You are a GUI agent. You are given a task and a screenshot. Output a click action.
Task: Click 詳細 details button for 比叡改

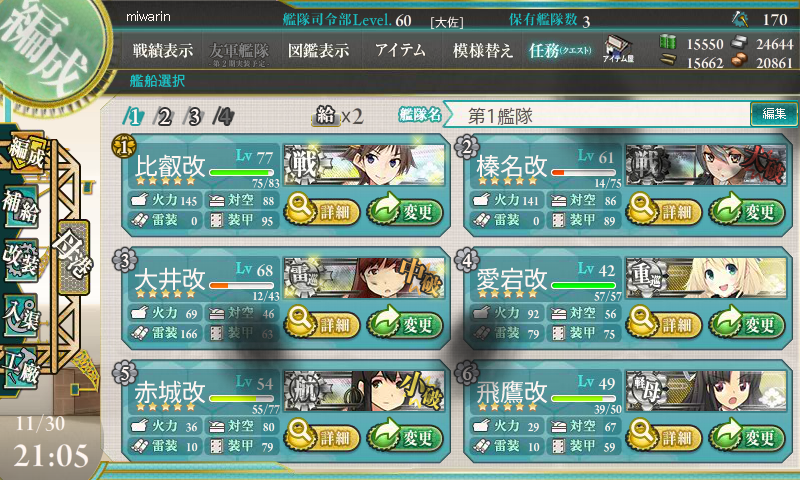322,211
